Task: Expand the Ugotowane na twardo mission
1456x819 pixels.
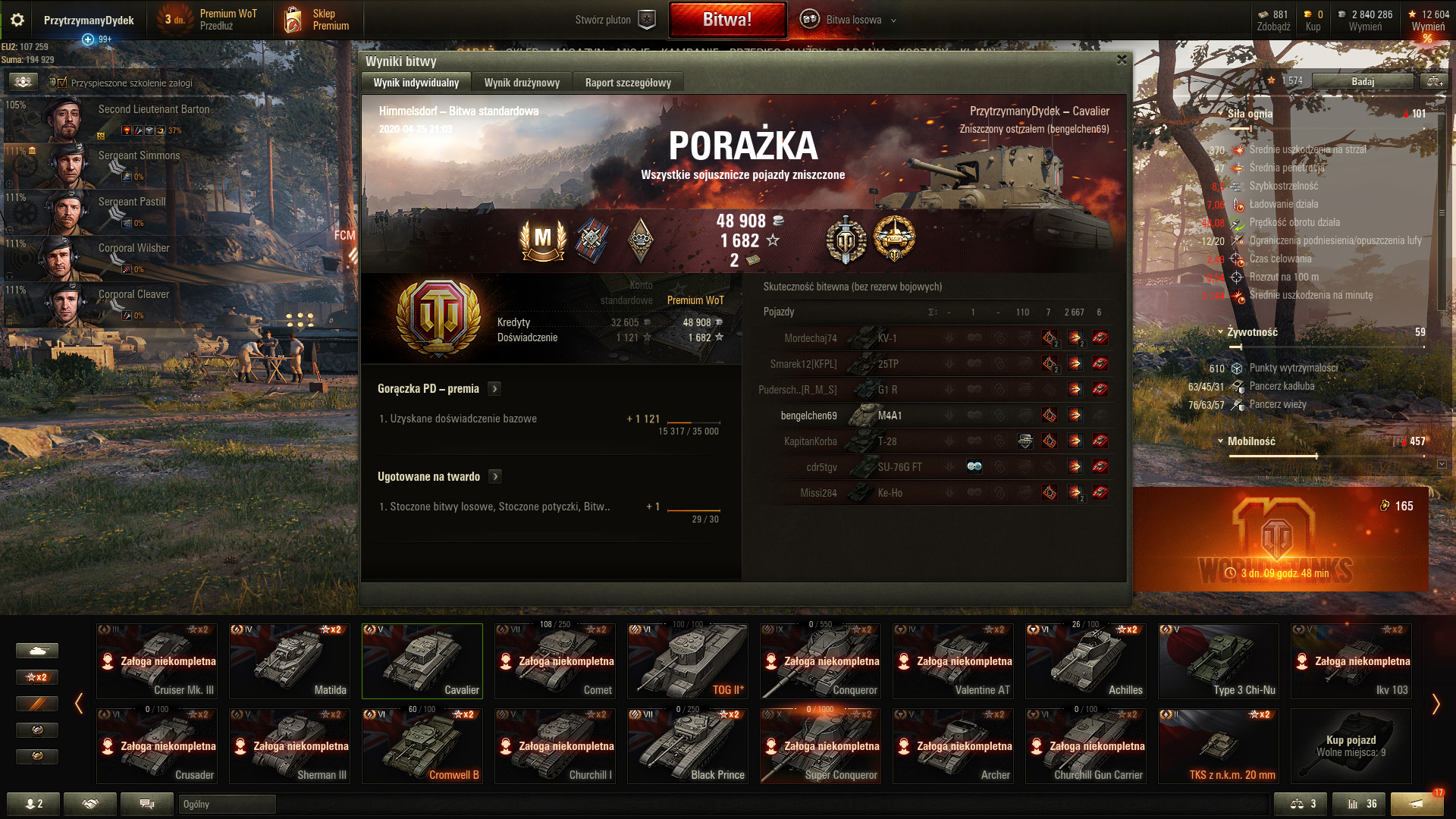Action: [495, 477]
